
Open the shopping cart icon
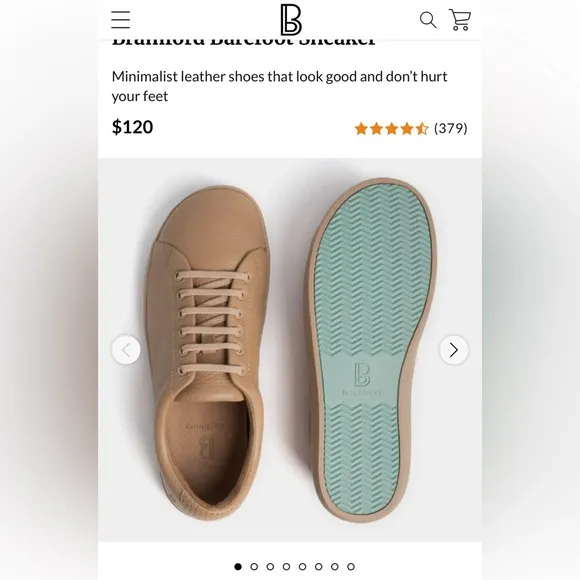click(x=460, y=20)
